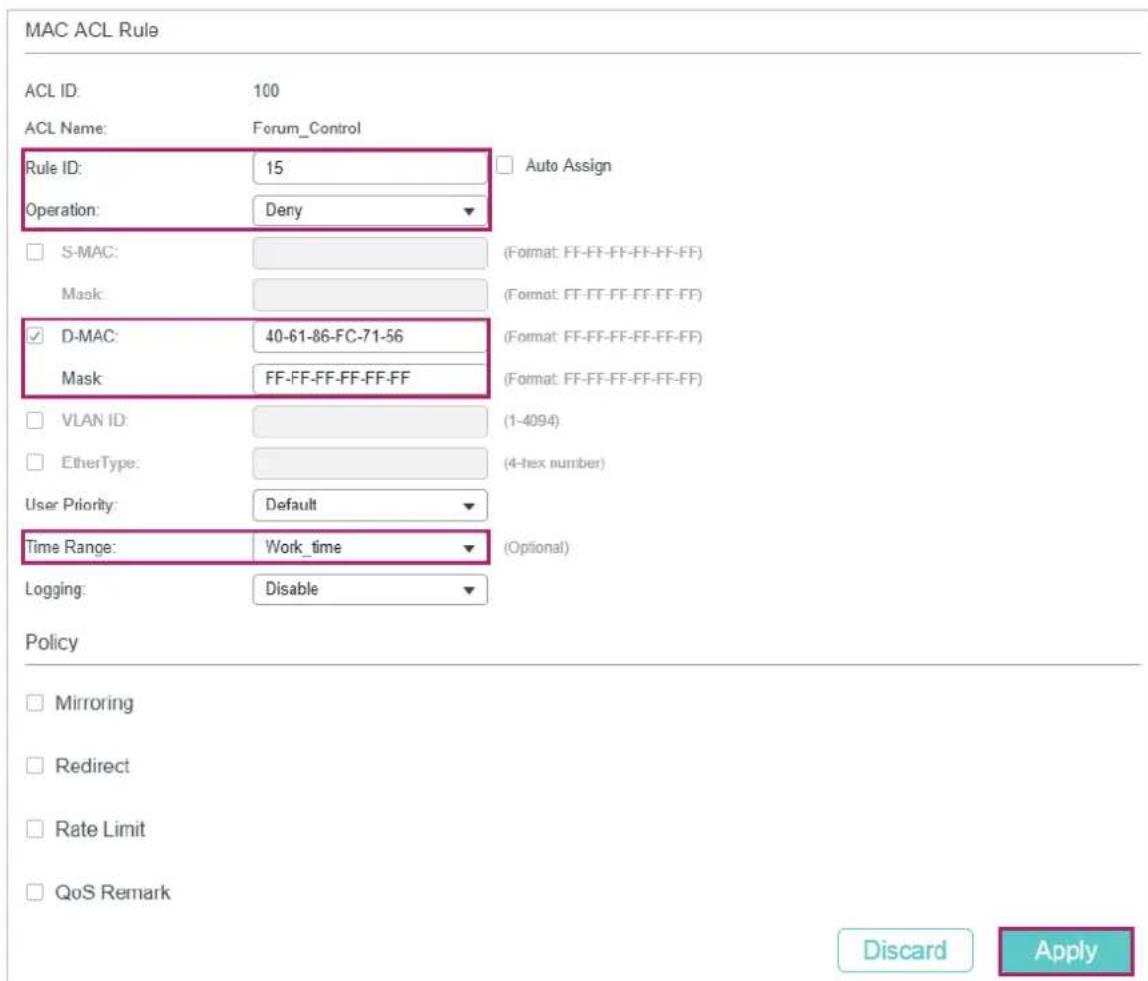Click the S-MAC Mask input field
Screen dimensions: 1148x981
[x=370, y=294]
